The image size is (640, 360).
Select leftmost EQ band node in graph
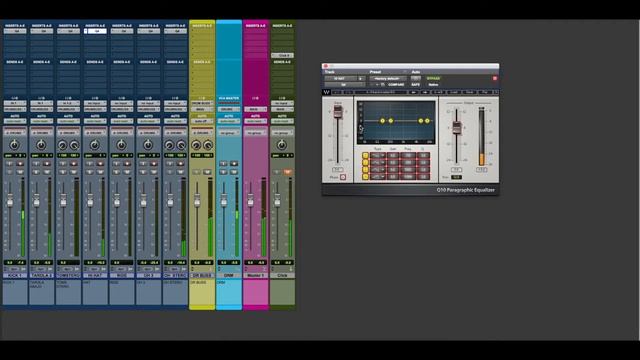(382, 121)
